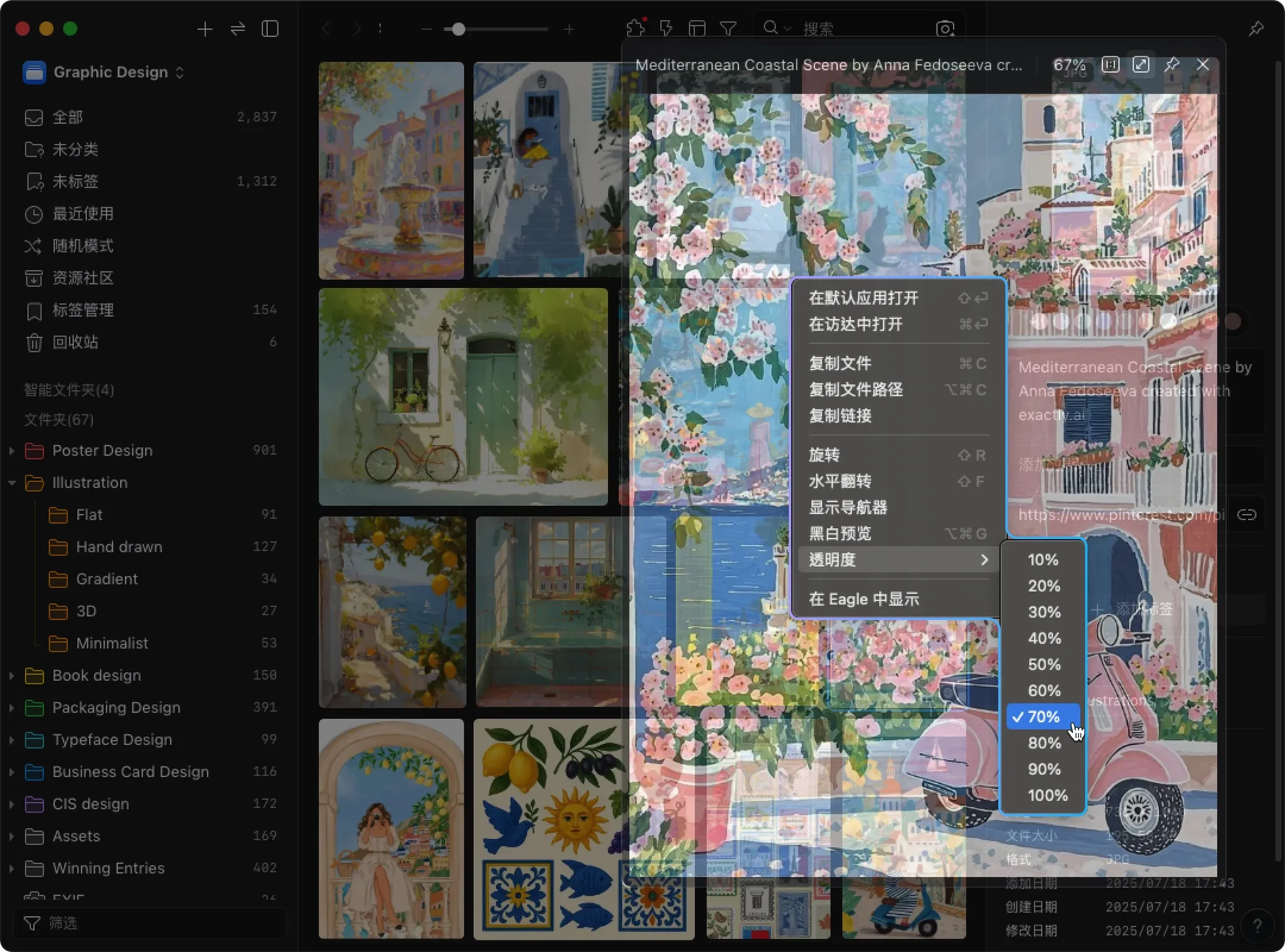
Task: Click the actual size 1:1 icon in preview
Action: tap(1111, 65)
